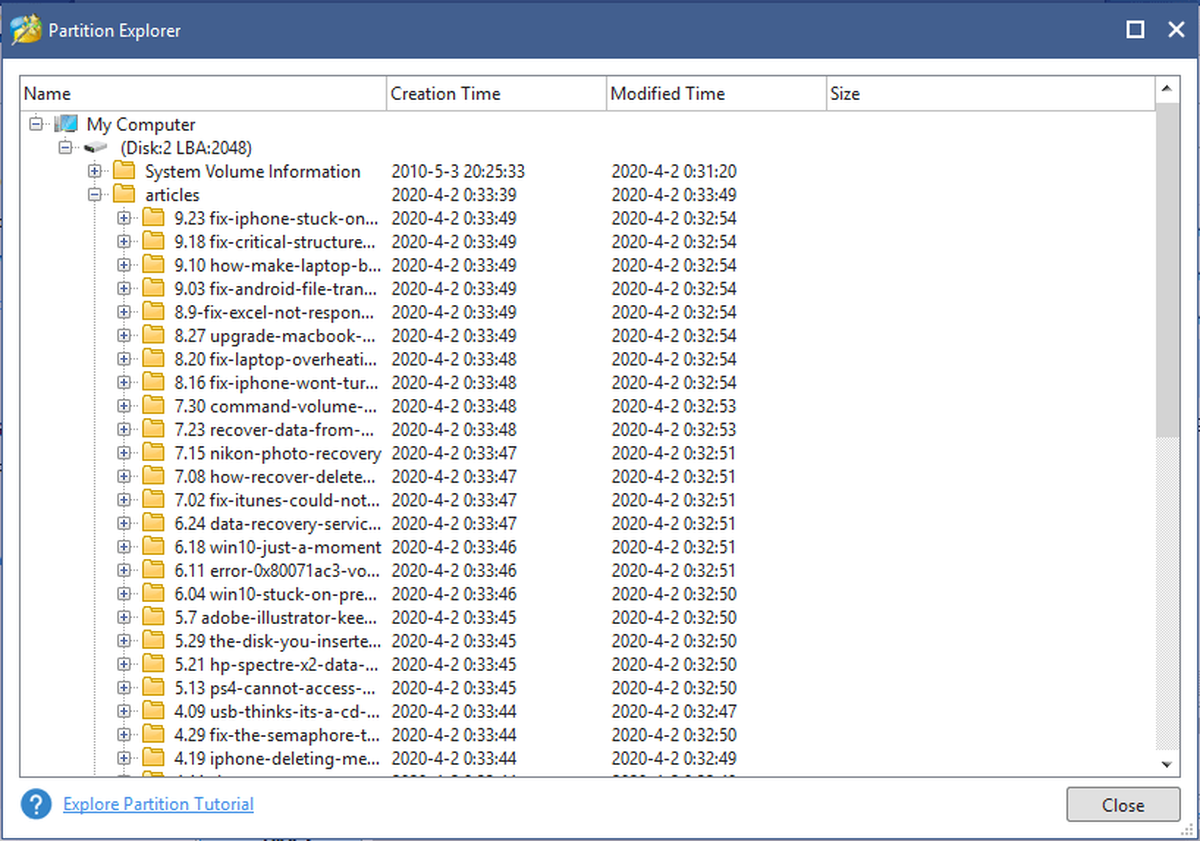Select modified time 2020-4-2 0:31:20
1200x841 pixels.
(x=674, y=171)
